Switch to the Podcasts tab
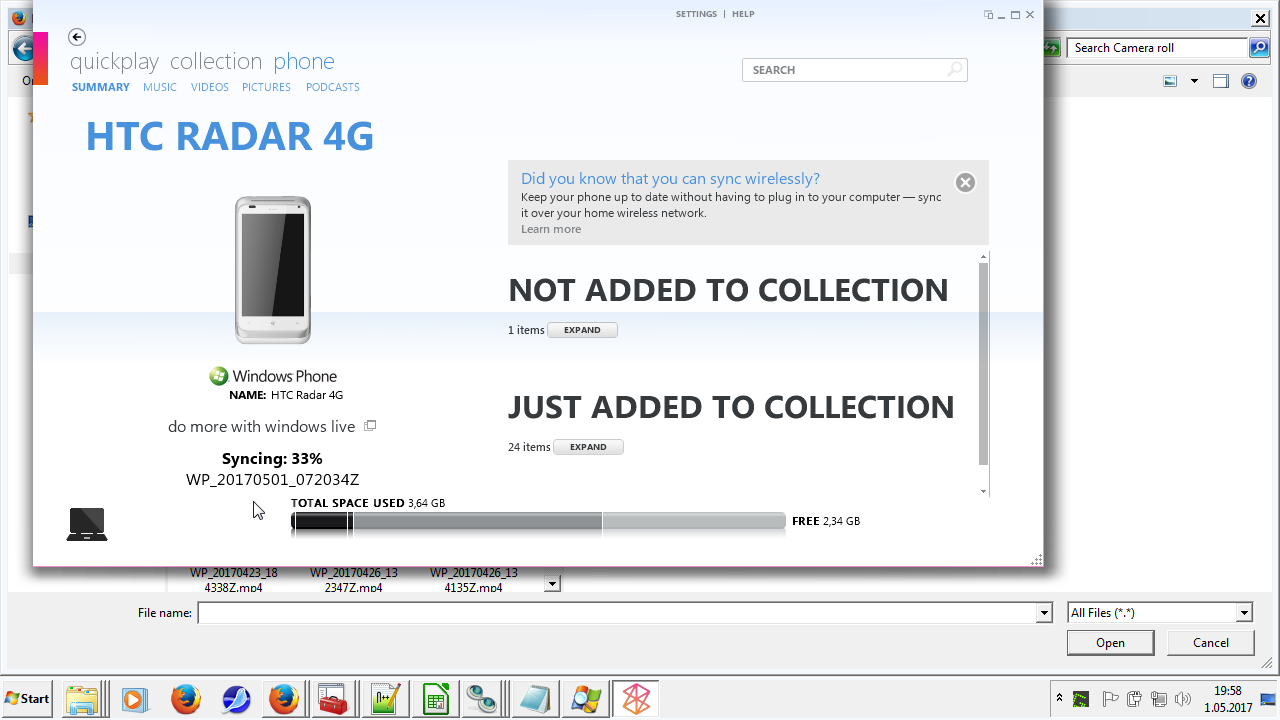Image resolution: width=1280 pixels, height=720 pixels. pos(333,87)
